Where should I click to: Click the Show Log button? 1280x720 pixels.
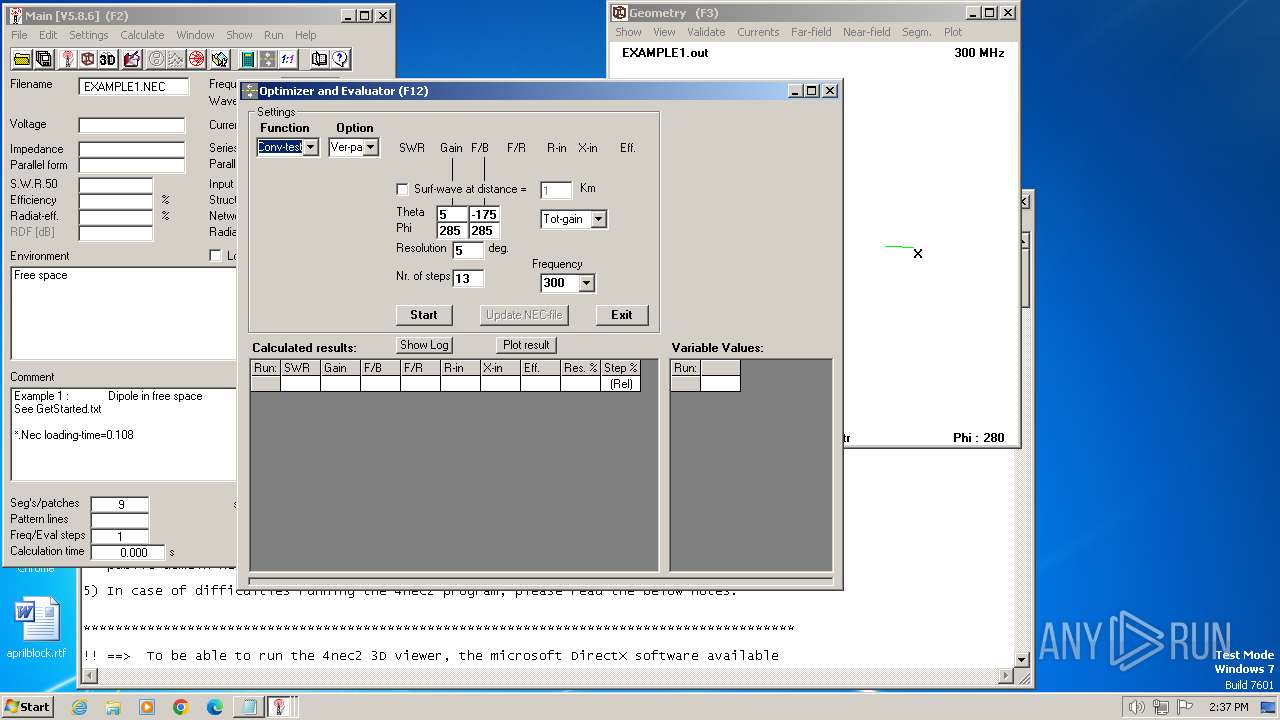424,345
